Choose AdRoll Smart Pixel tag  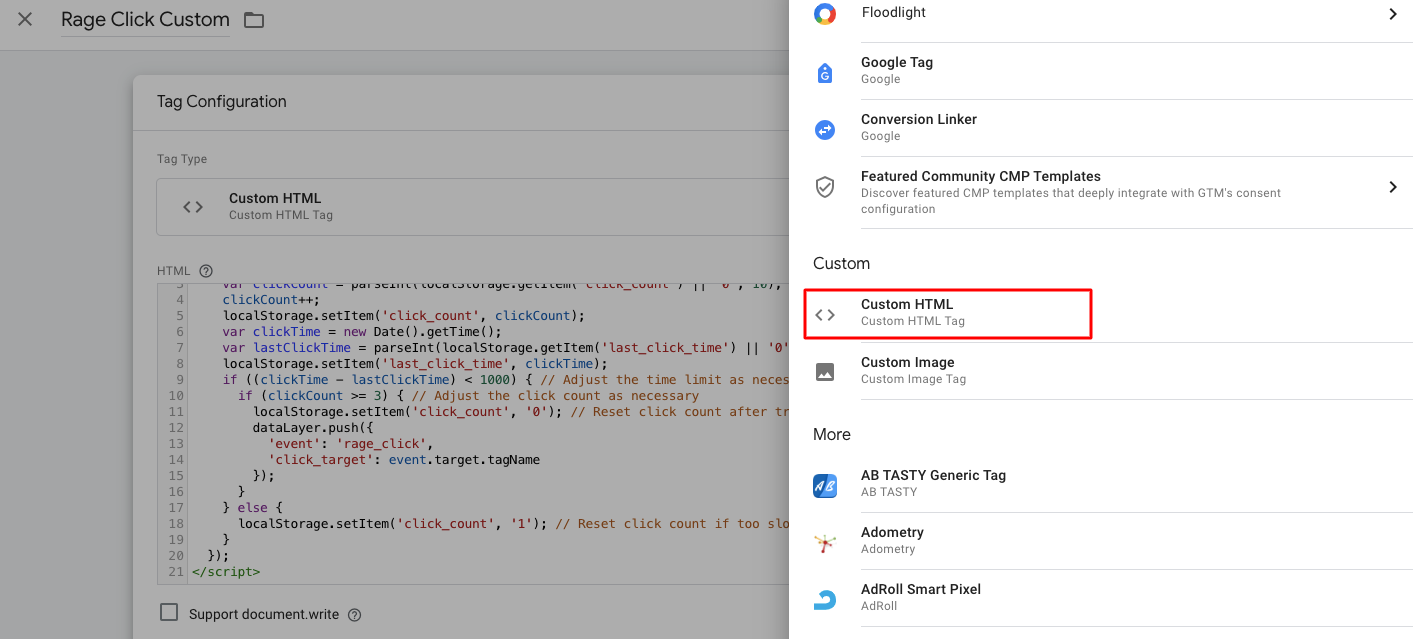coord(1113,598)
